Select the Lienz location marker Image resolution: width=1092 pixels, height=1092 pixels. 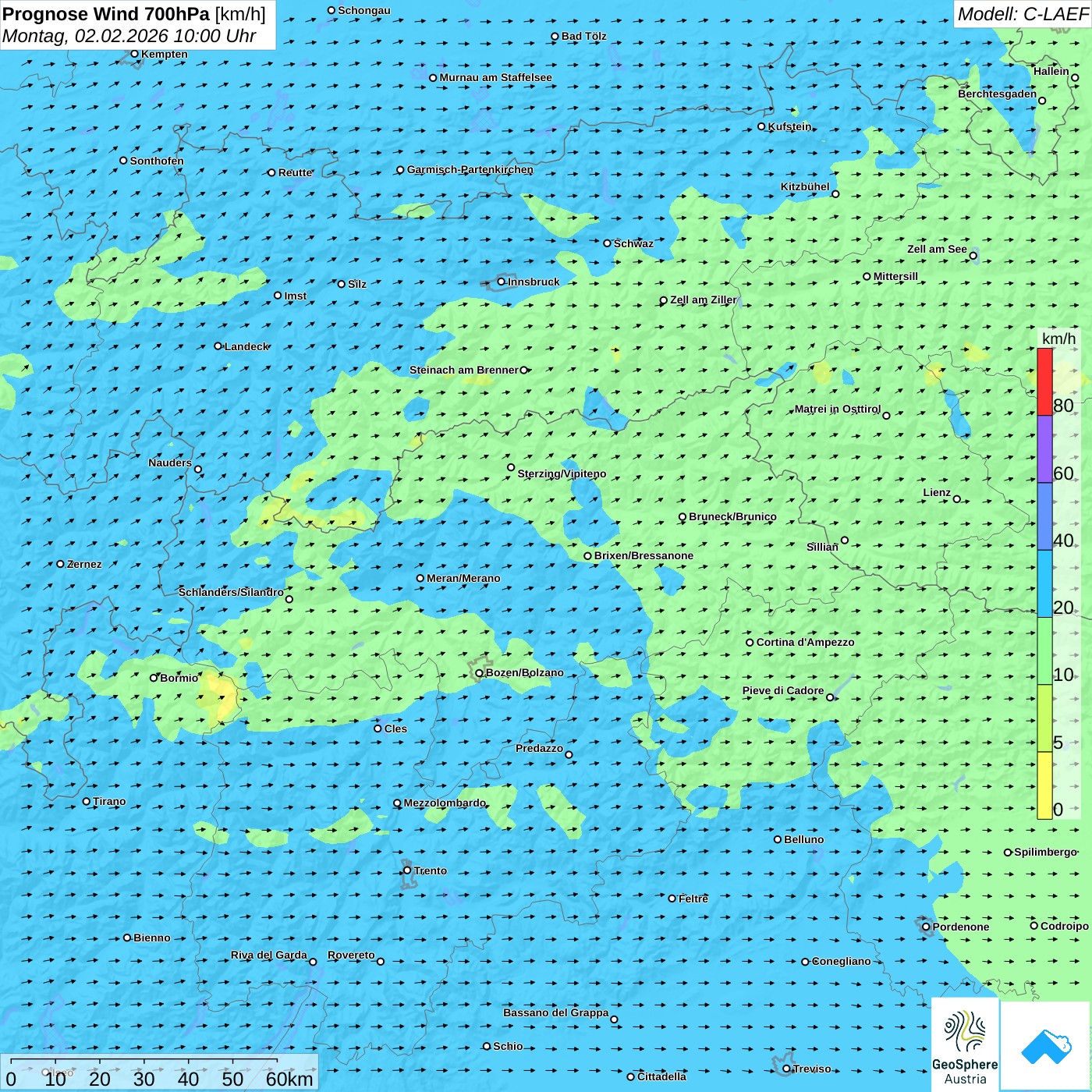tap(957, 499)
